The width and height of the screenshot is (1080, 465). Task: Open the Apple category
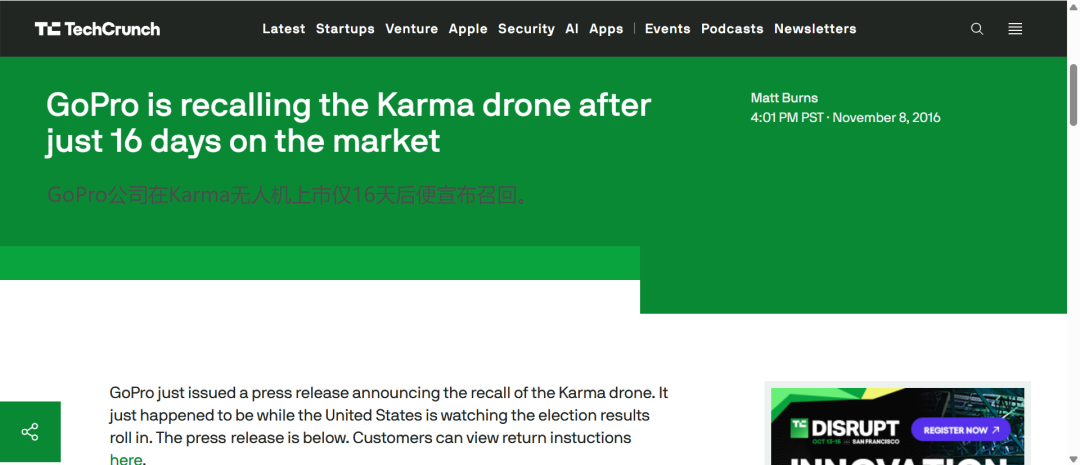468,29
